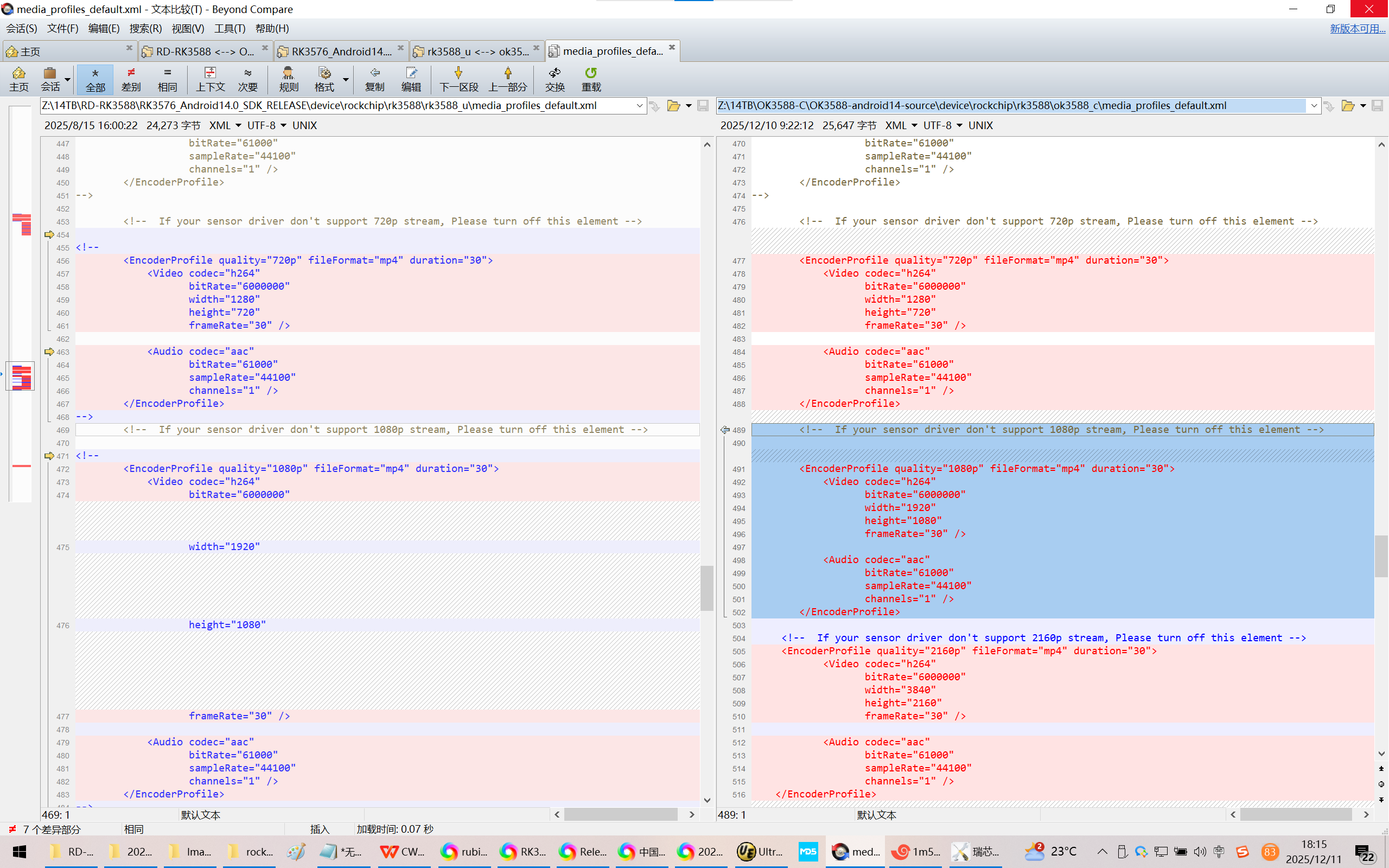1389x868 pixels.
Task: Open the 搜索(R) search menu
Action: pos(145,28)
